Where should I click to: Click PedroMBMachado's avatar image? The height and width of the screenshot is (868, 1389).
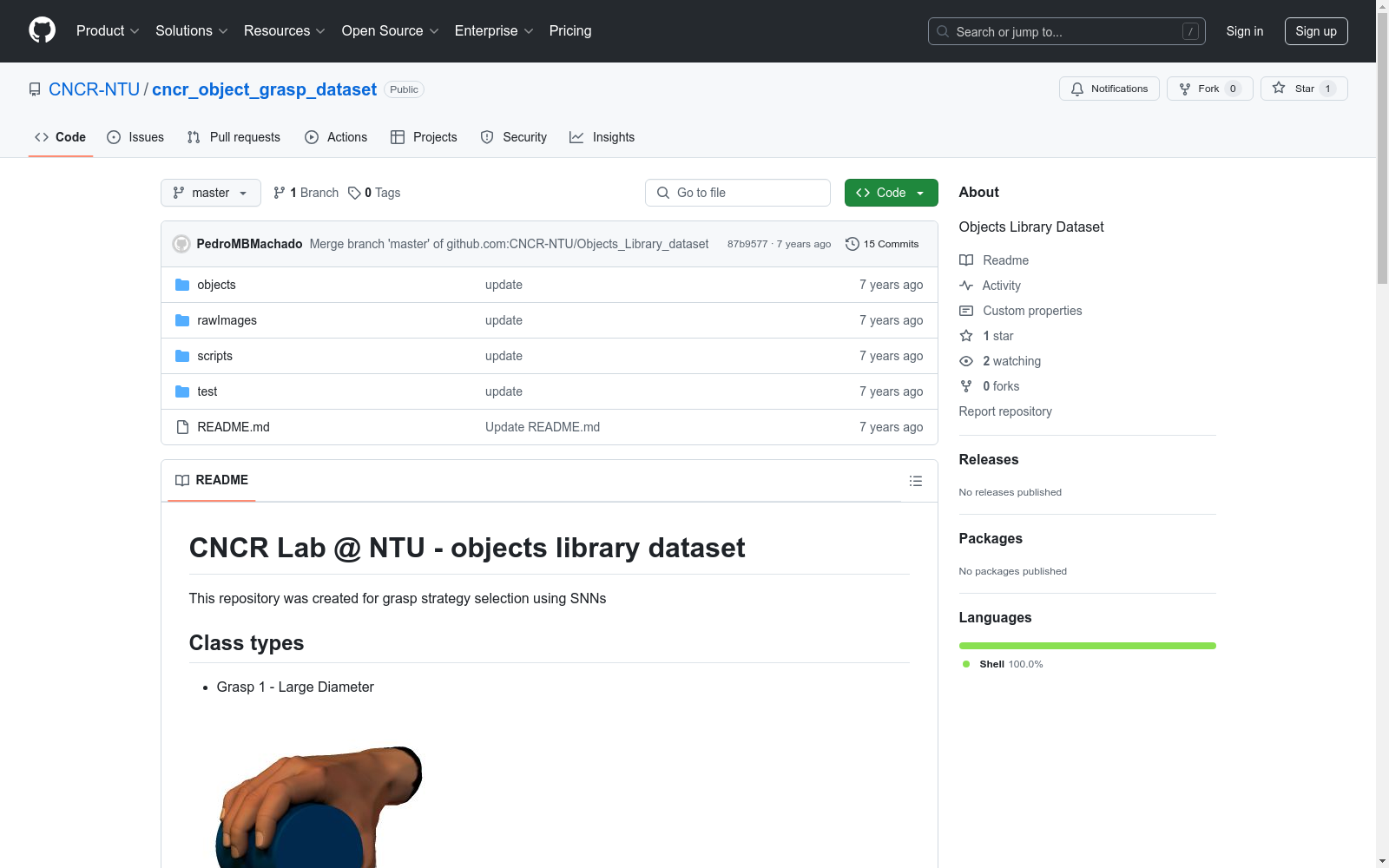[x=181, y=244]
